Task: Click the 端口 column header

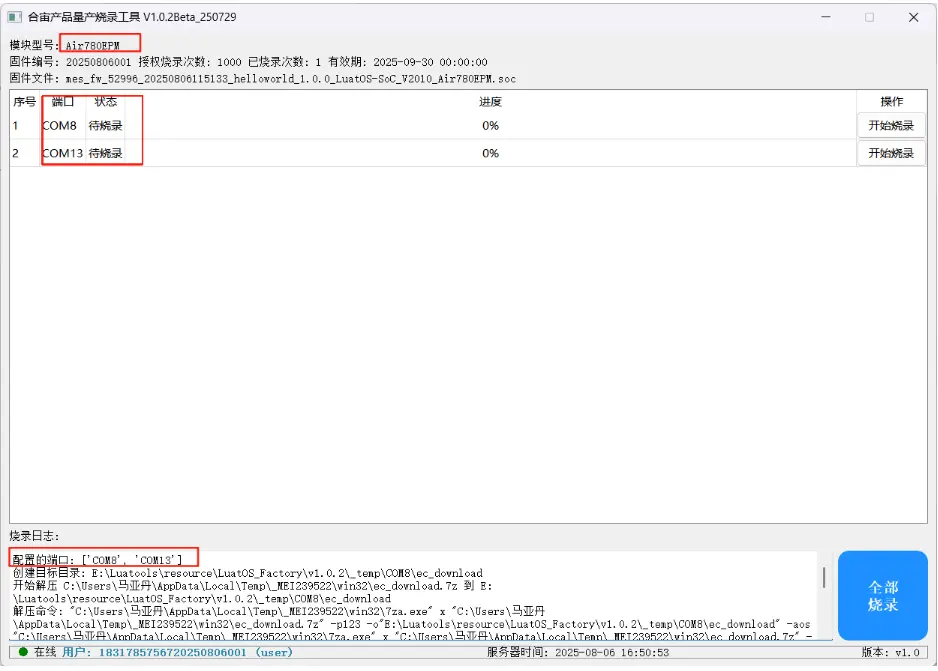Action: pyautogui.click(x=63, y=102)
